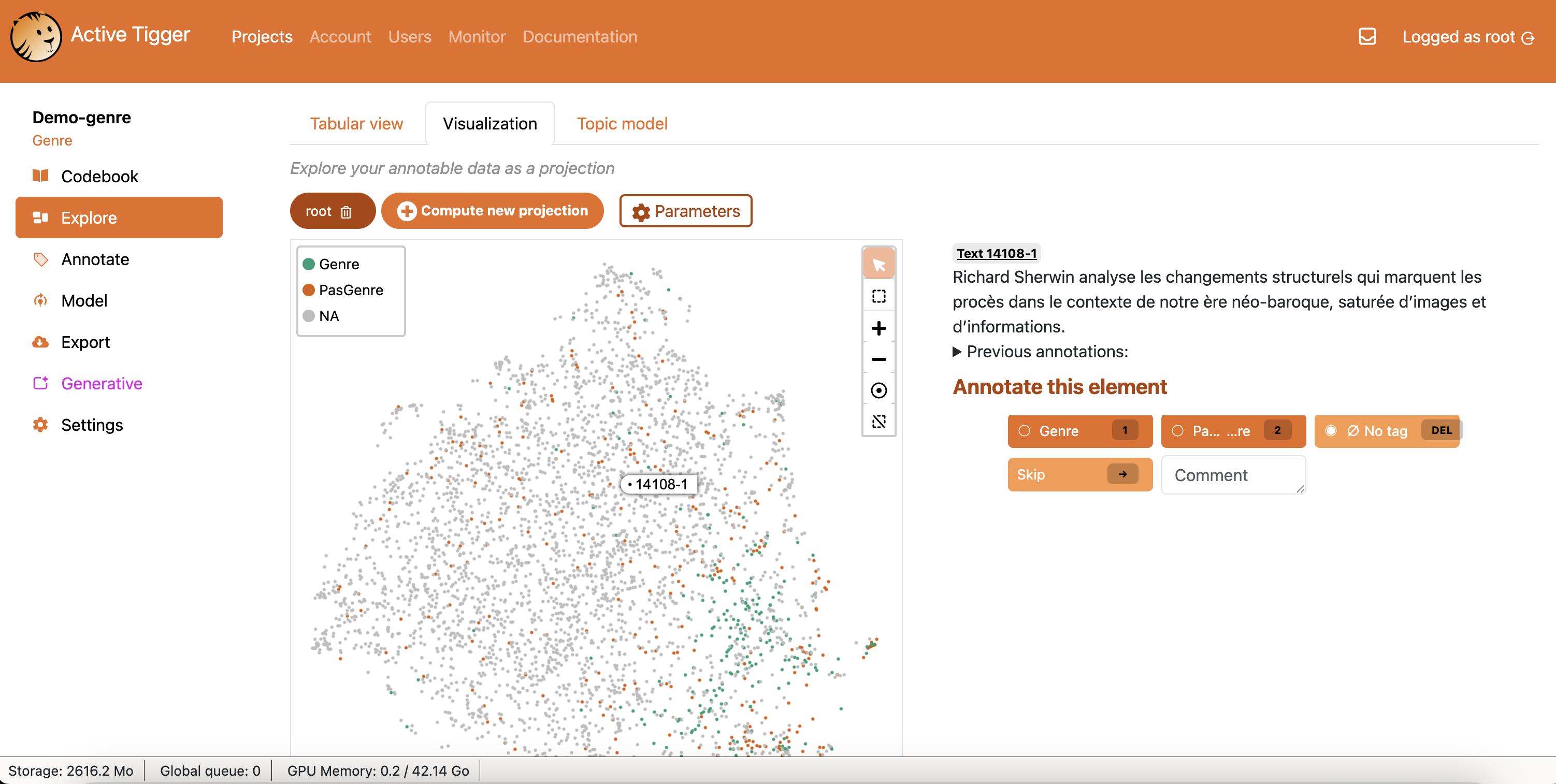Recenter the projection view
1556x784 pixels.
pyautogui.click(x=879, y=390)
